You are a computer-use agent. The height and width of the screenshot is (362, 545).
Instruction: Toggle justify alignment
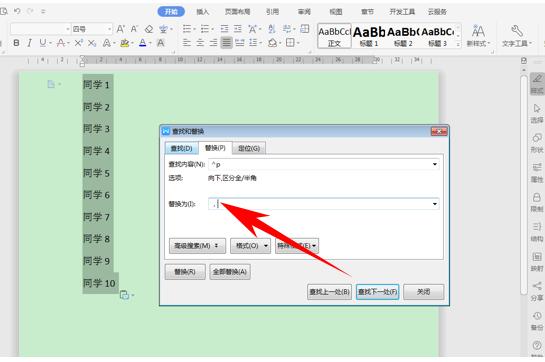pyautogui.click(x=226, y=43)
